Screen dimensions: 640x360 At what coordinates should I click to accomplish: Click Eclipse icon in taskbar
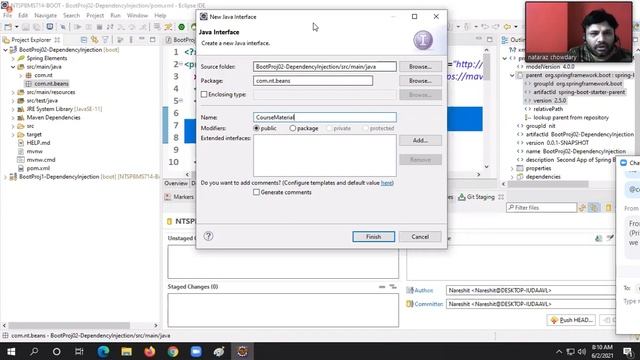242,351
